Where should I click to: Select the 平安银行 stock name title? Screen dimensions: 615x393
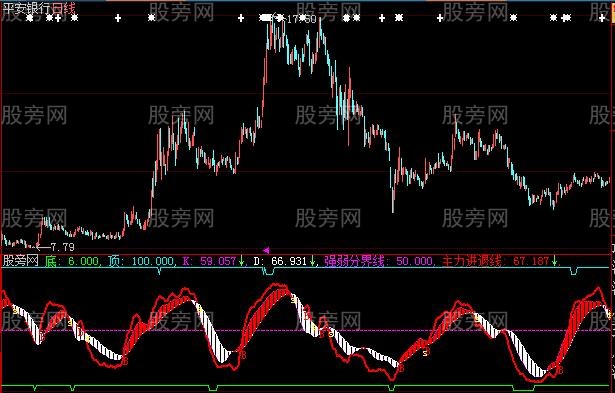tap(27, 8)
